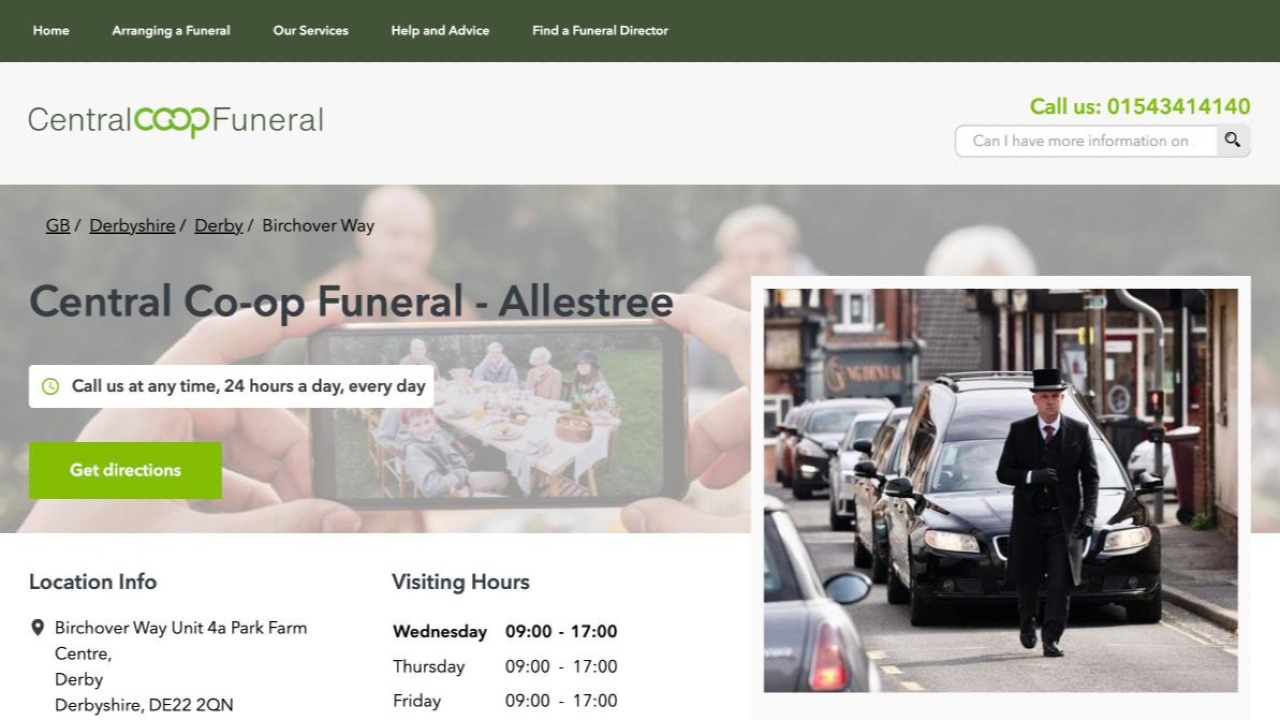1280x720 pixels.
Task: Click the Location Info heading
Action: tap(93, 582)
